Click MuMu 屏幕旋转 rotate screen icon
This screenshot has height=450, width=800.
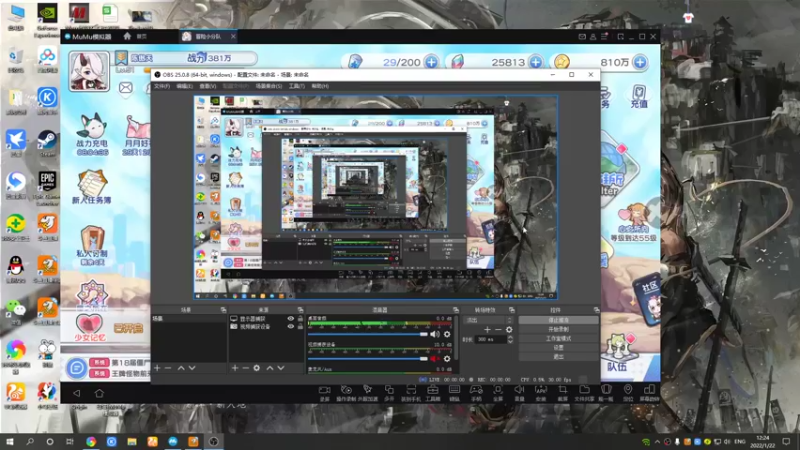[x=649, y=393]
